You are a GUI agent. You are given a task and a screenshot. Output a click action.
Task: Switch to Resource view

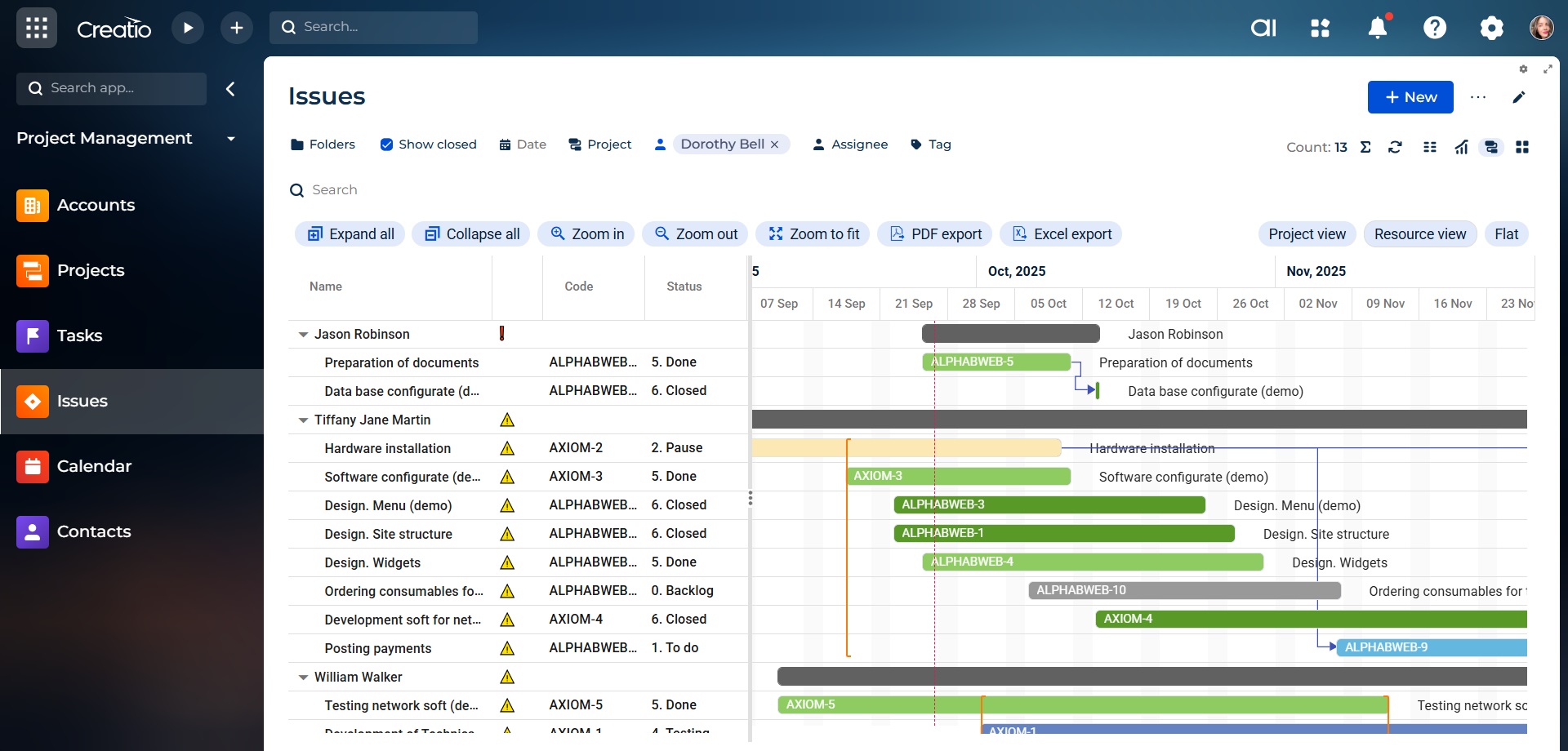point(1419,234)
